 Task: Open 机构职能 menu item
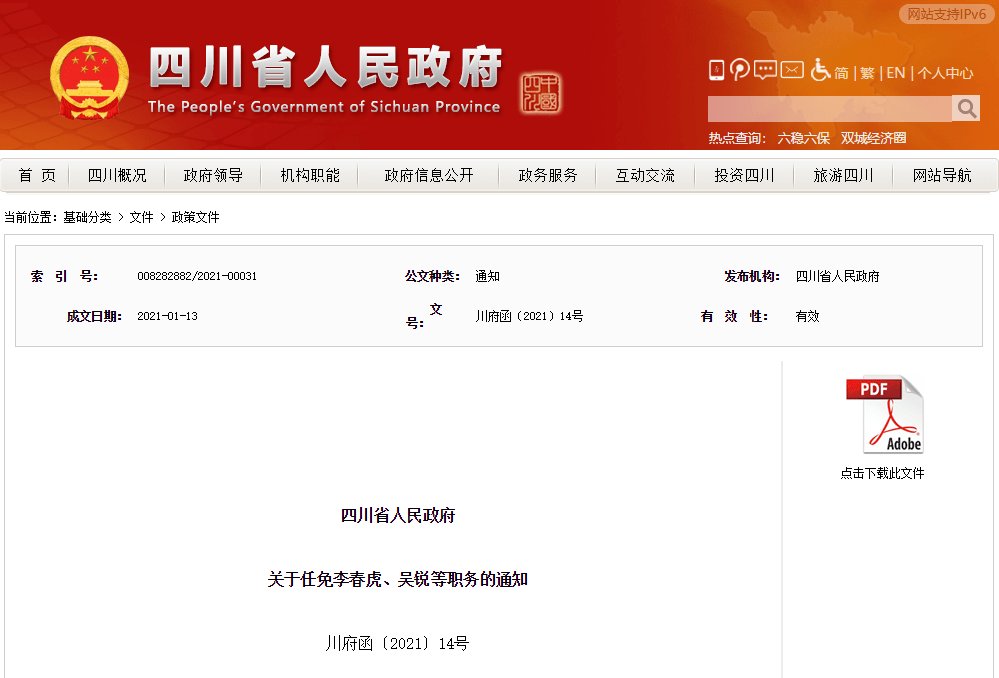[310, 175]
